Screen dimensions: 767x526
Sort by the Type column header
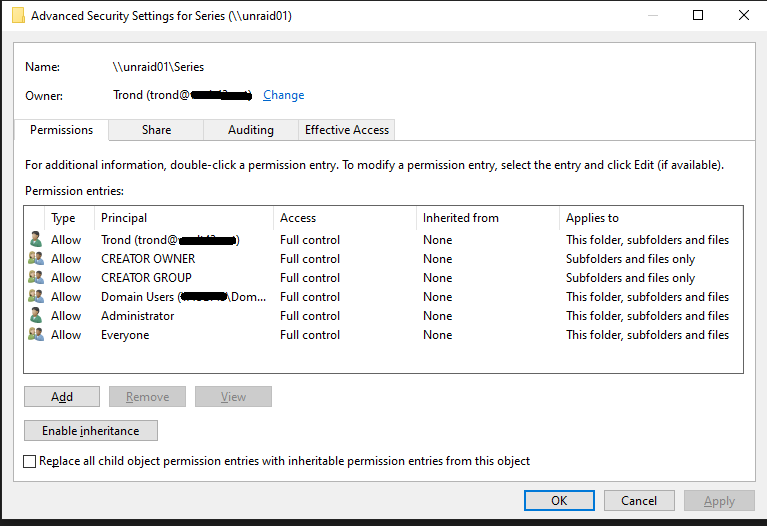(x=69, y=218)
